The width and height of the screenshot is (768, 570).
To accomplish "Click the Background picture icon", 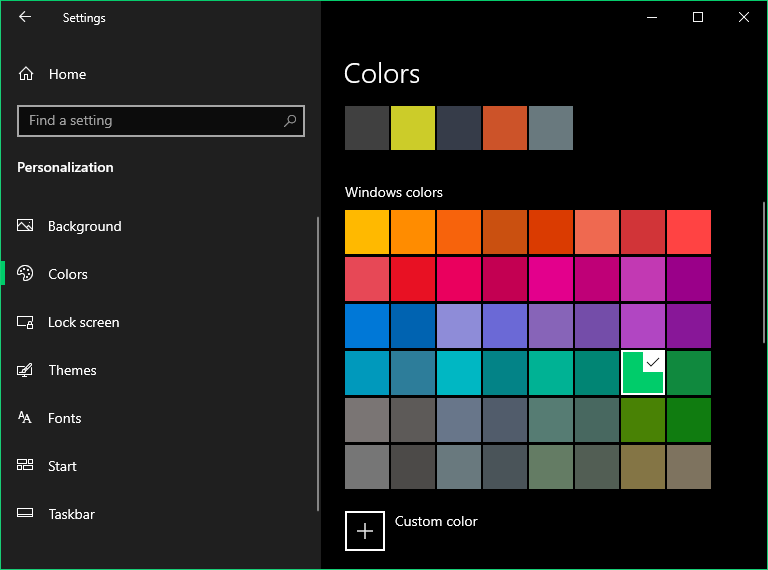I will coord(26,226).
